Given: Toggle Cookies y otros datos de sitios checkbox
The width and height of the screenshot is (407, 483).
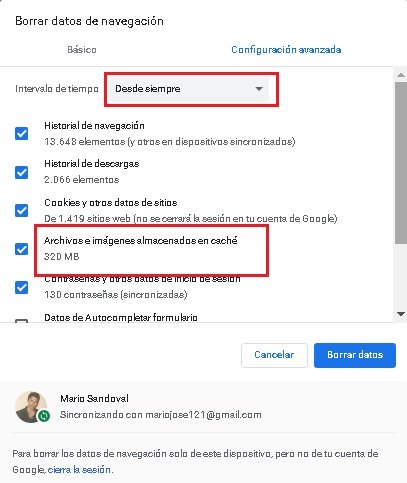Looking at the screenshot, I should pos(22,211).
